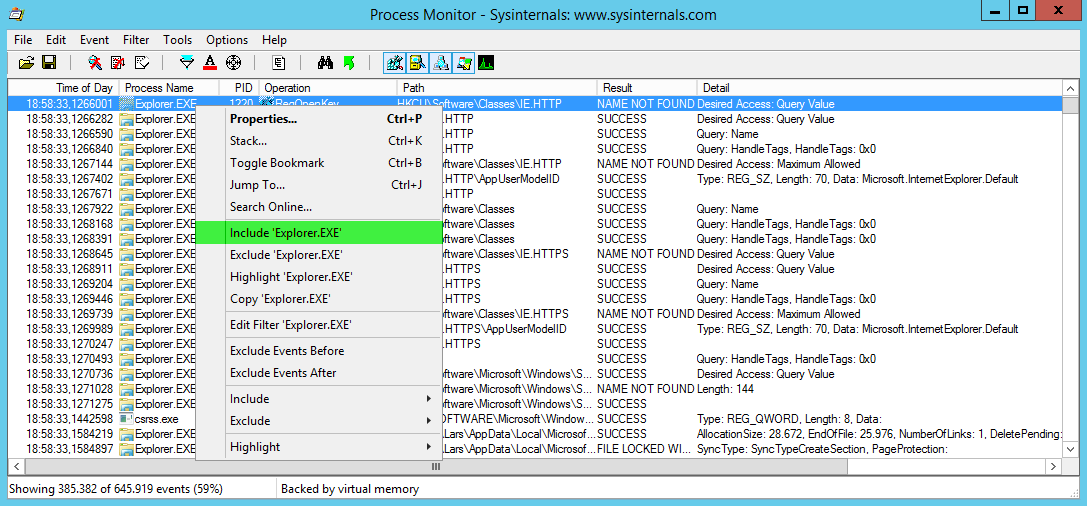Image resolution: width=1087 pixels, height=506 pixels.
Task: Click the PID column header
Action: point(239,88)
